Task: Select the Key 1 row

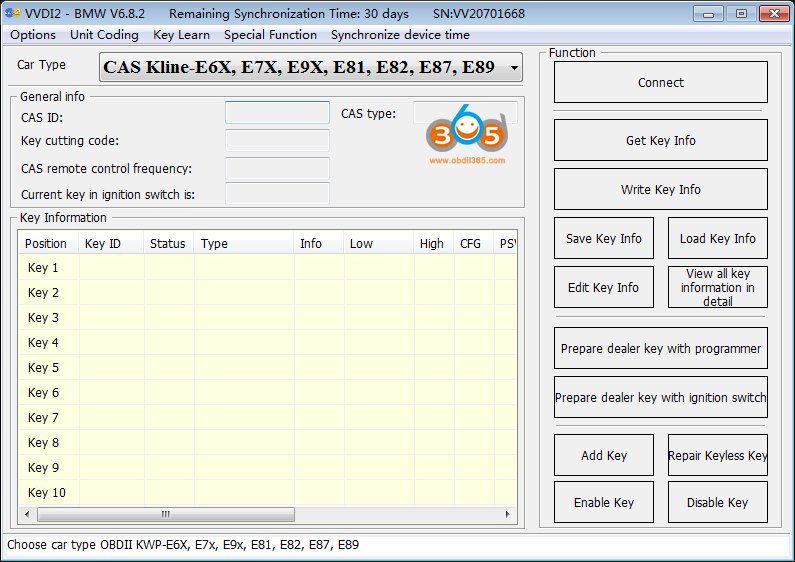Action: (x=267, y=267)
